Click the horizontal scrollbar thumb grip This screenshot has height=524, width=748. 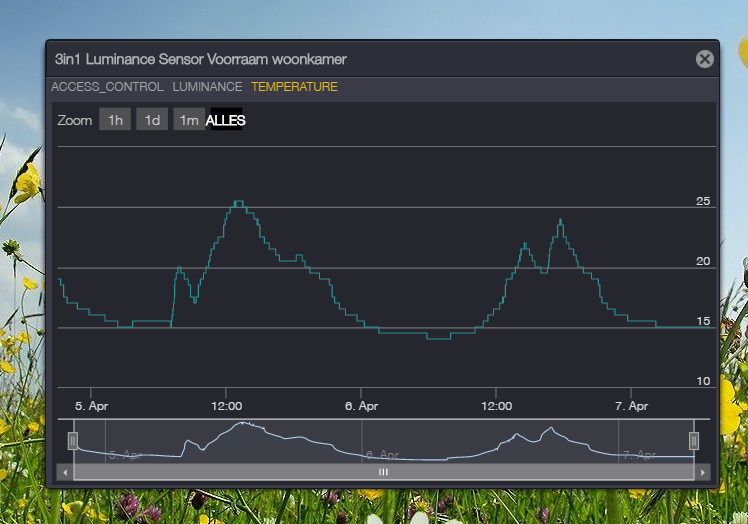(x=382, y=471)
